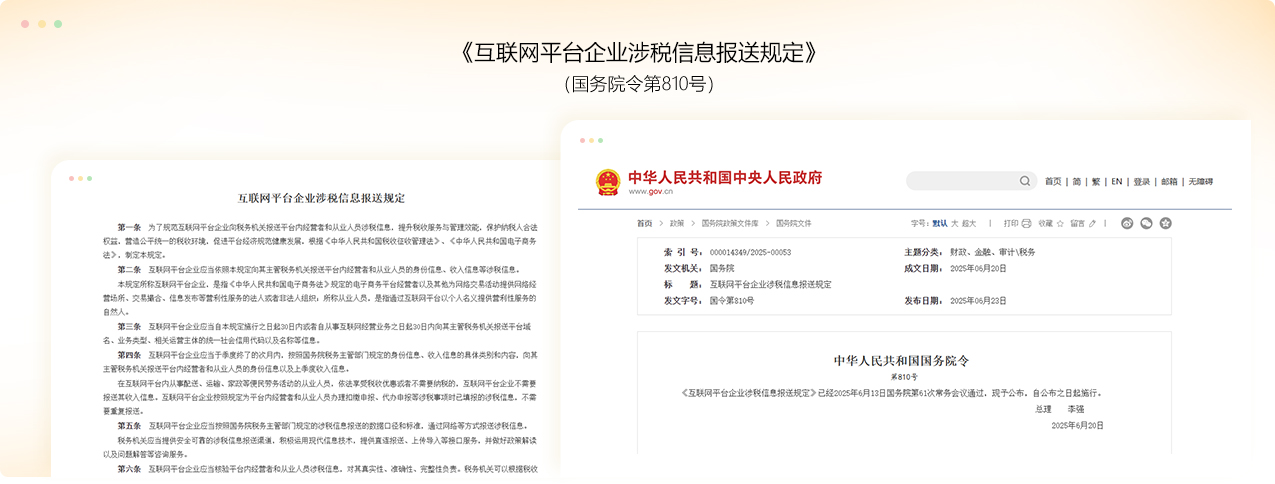Open 首页 in top navigation

pos(1053,182)
